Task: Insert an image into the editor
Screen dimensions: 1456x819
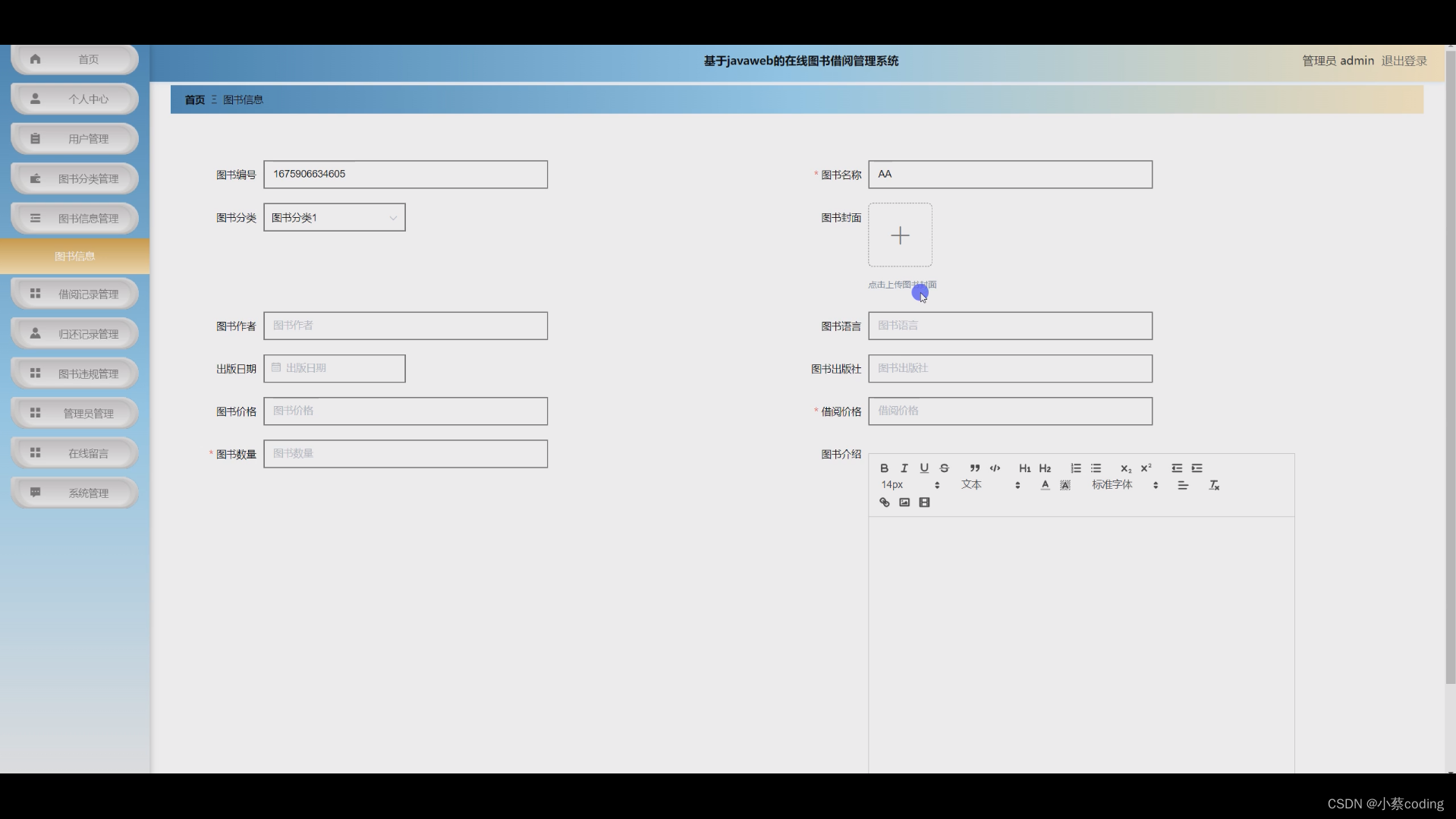Action: pyautogui.click(x=904, y=502)
